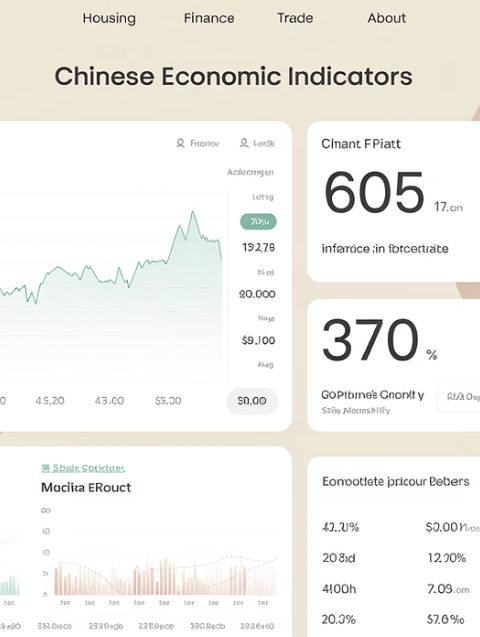This screenshot has height=637, width=480.
Task: Click the grey $0.00 pill button
Action: (252, 401)
